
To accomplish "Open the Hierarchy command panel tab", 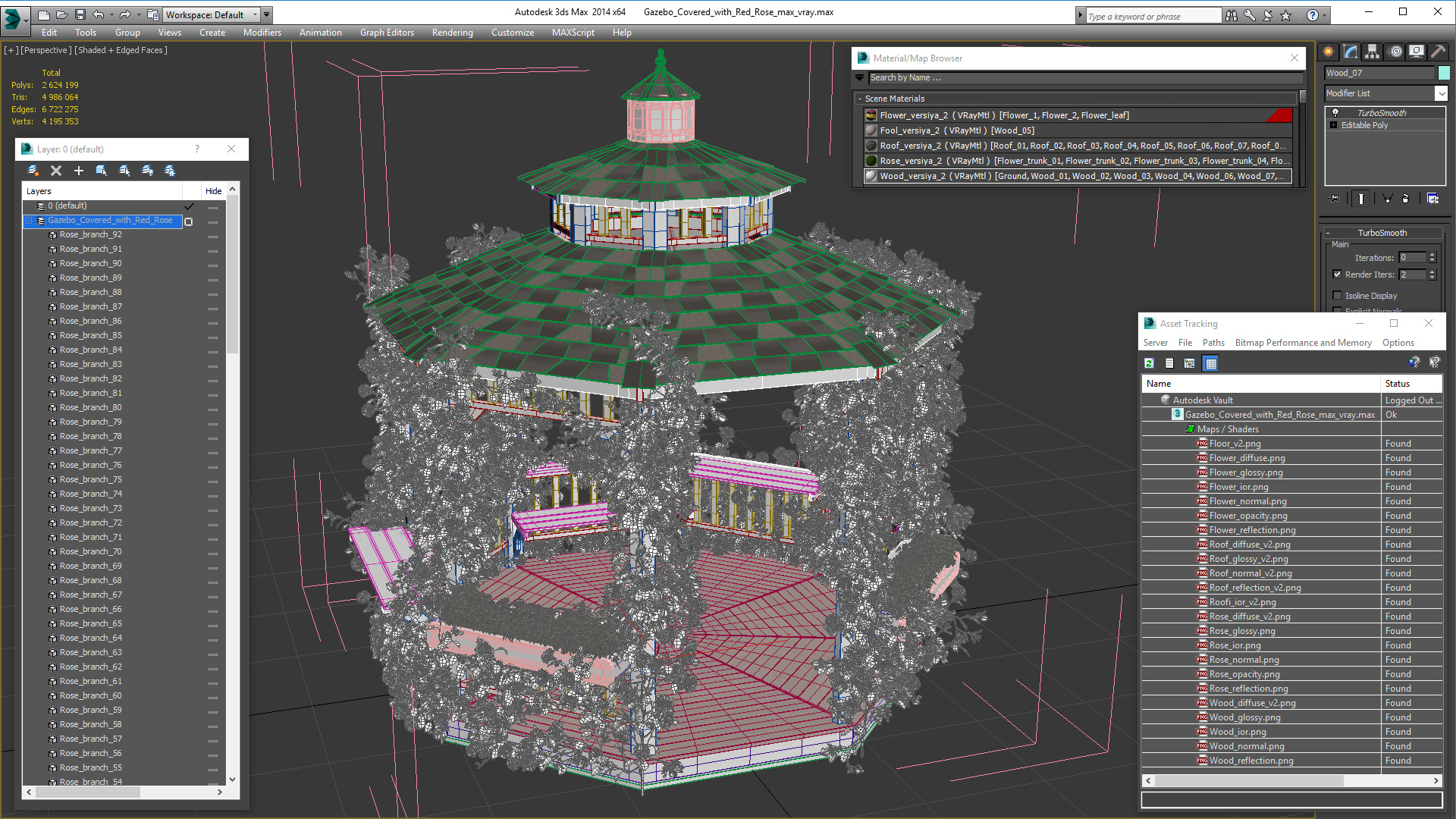I will pyautogui.click(x=1373, y=52).
